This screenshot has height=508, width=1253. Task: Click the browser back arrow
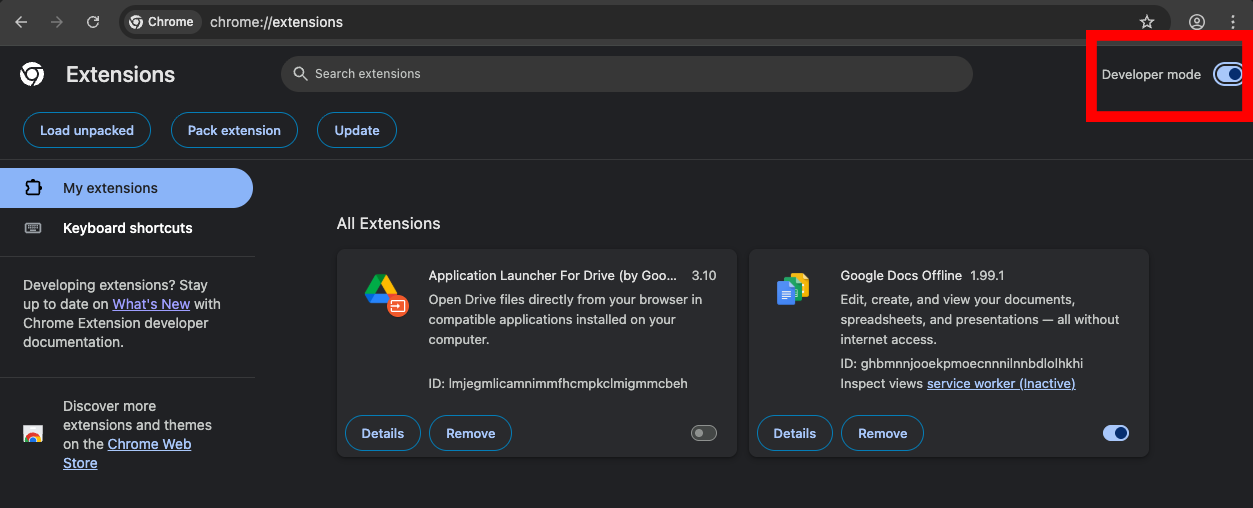tap(21, 22)
